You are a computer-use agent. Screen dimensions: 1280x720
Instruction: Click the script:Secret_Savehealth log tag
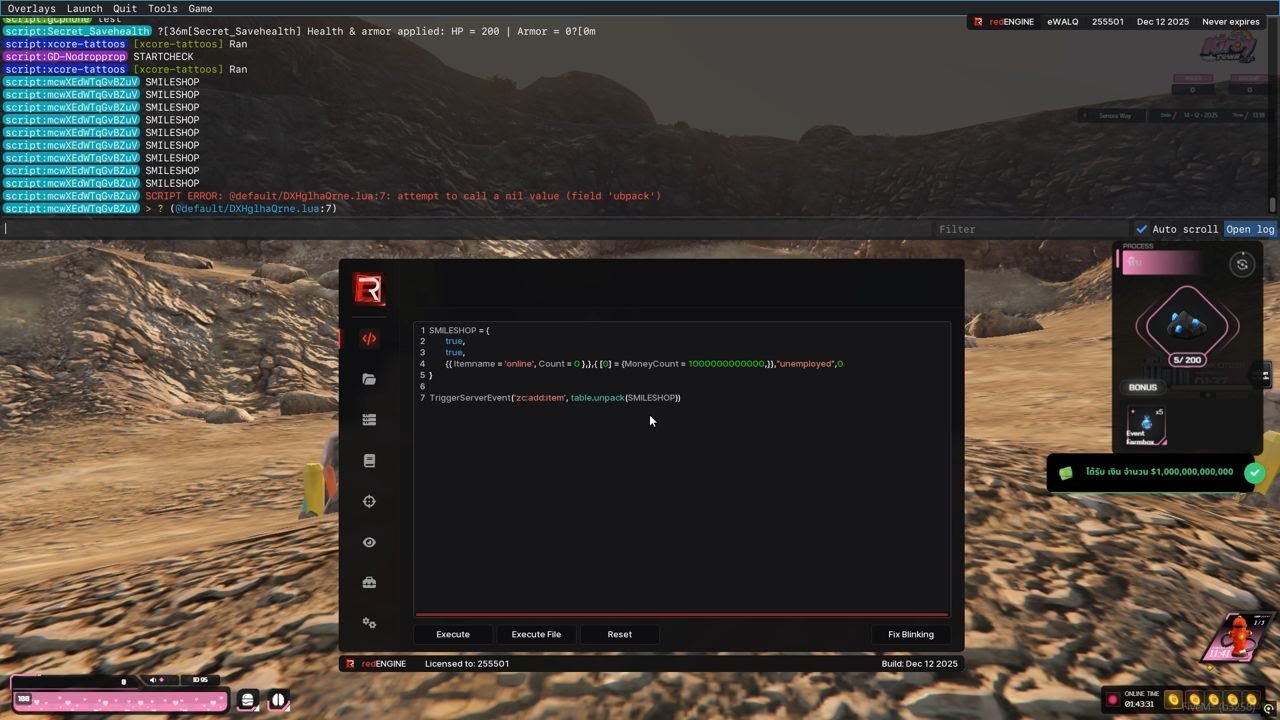[77, 31]
